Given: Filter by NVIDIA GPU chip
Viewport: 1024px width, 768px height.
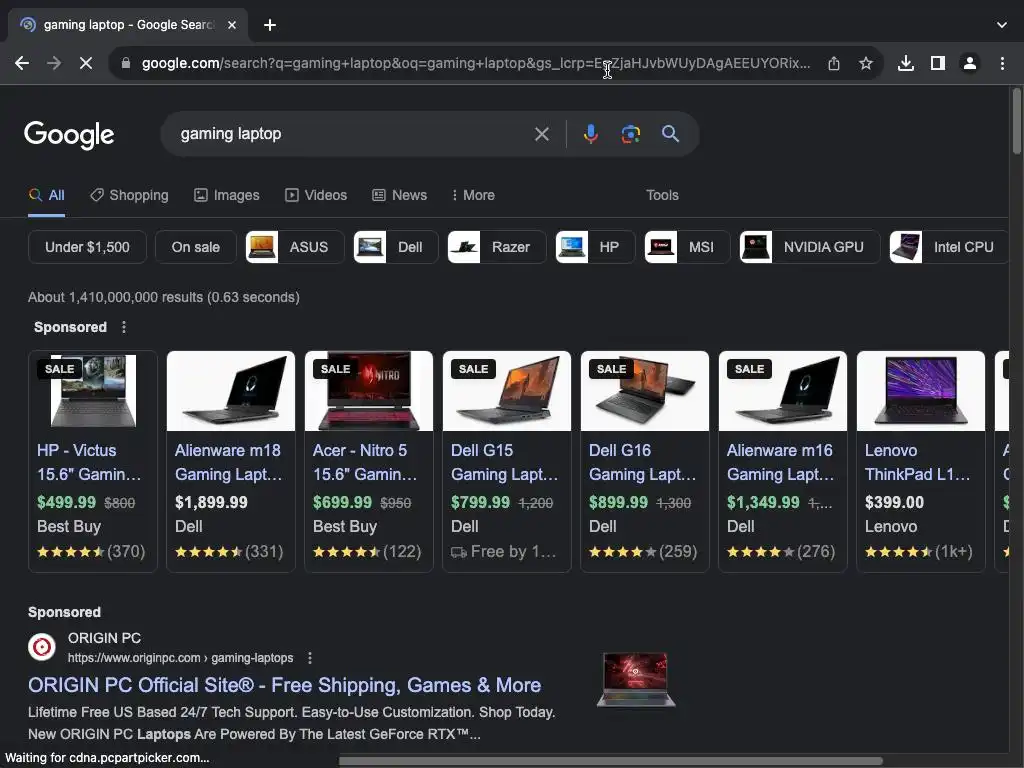Looking at the screenshot, I should 810,247.
